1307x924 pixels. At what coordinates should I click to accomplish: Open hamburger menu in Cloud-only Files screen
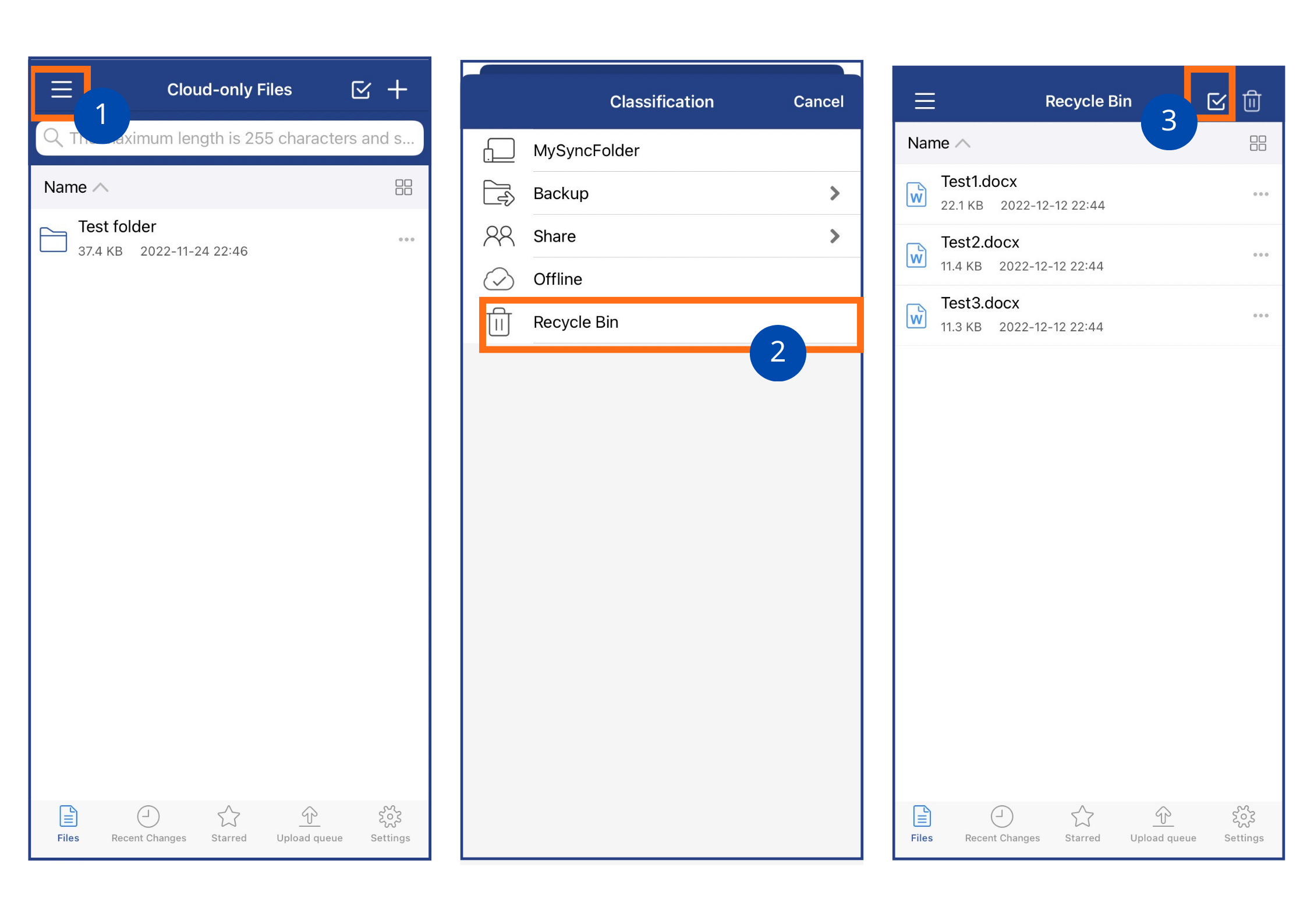click(61, 90)
